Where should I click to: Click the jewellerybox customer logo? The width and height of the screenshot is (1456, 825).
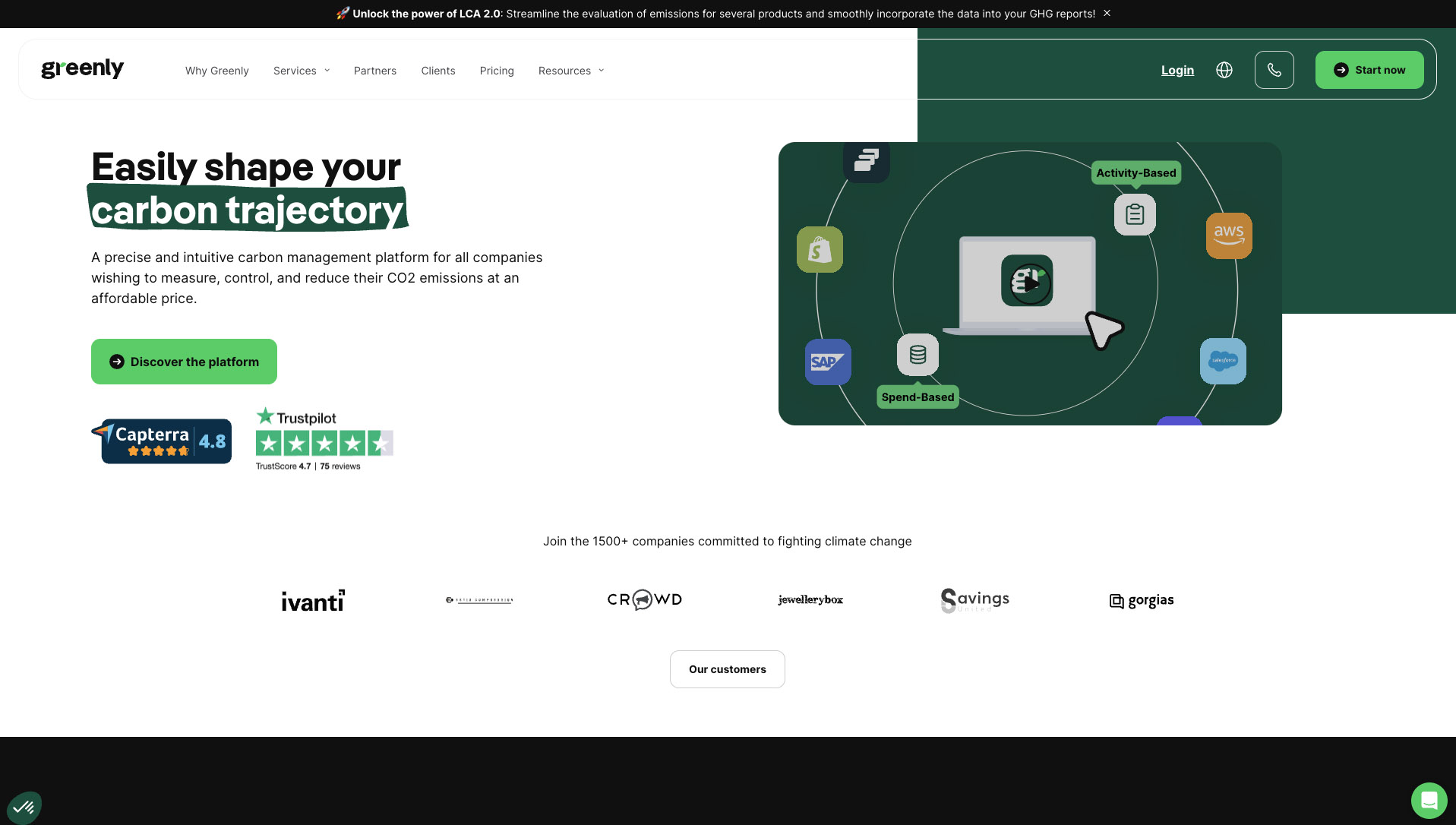pyautogui.click(x=810, y=599)
